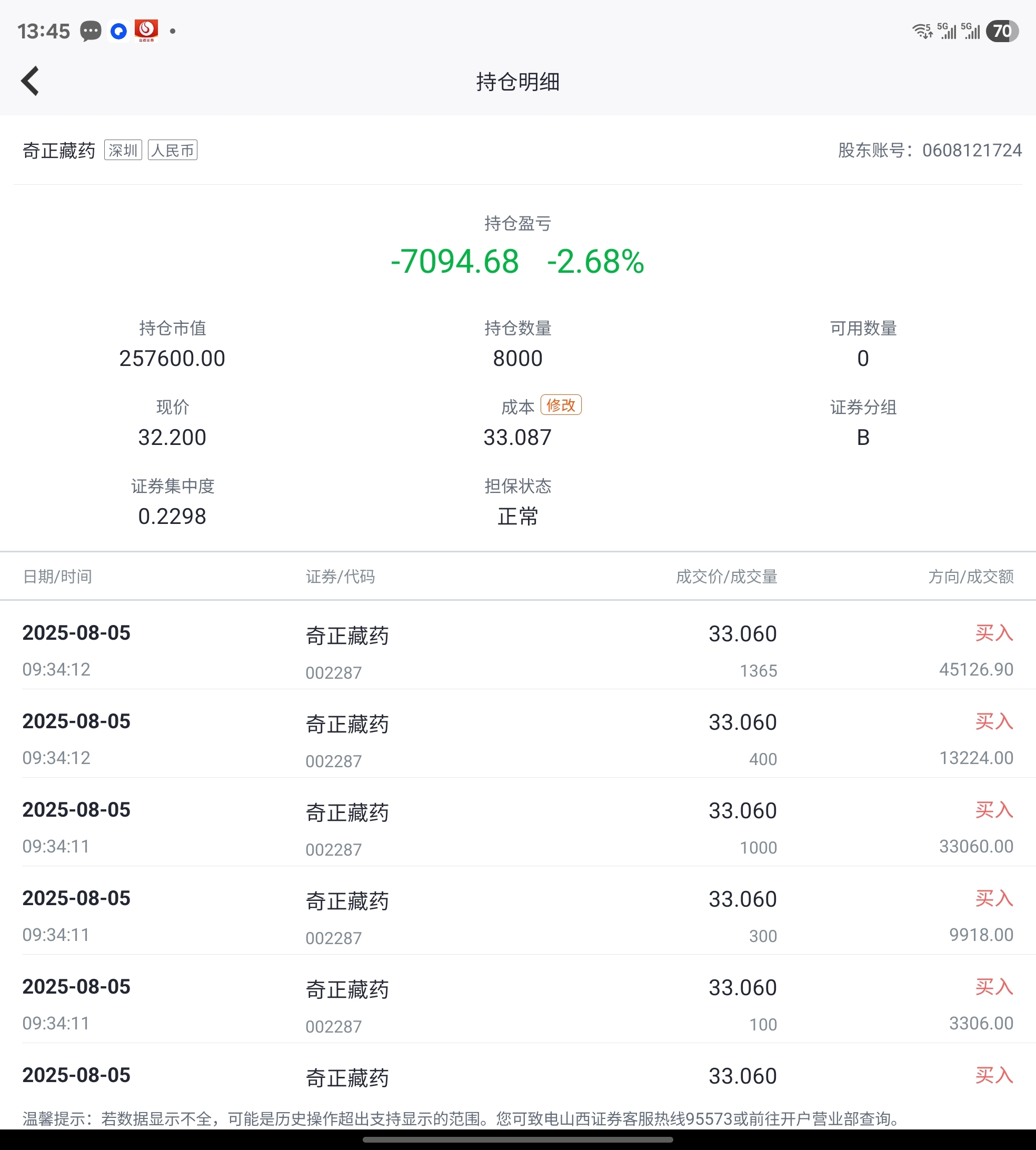Open the trade row with amount 3306.00
The height and width of the screenshot is (1150, 1036).
(x=518, y=999)
